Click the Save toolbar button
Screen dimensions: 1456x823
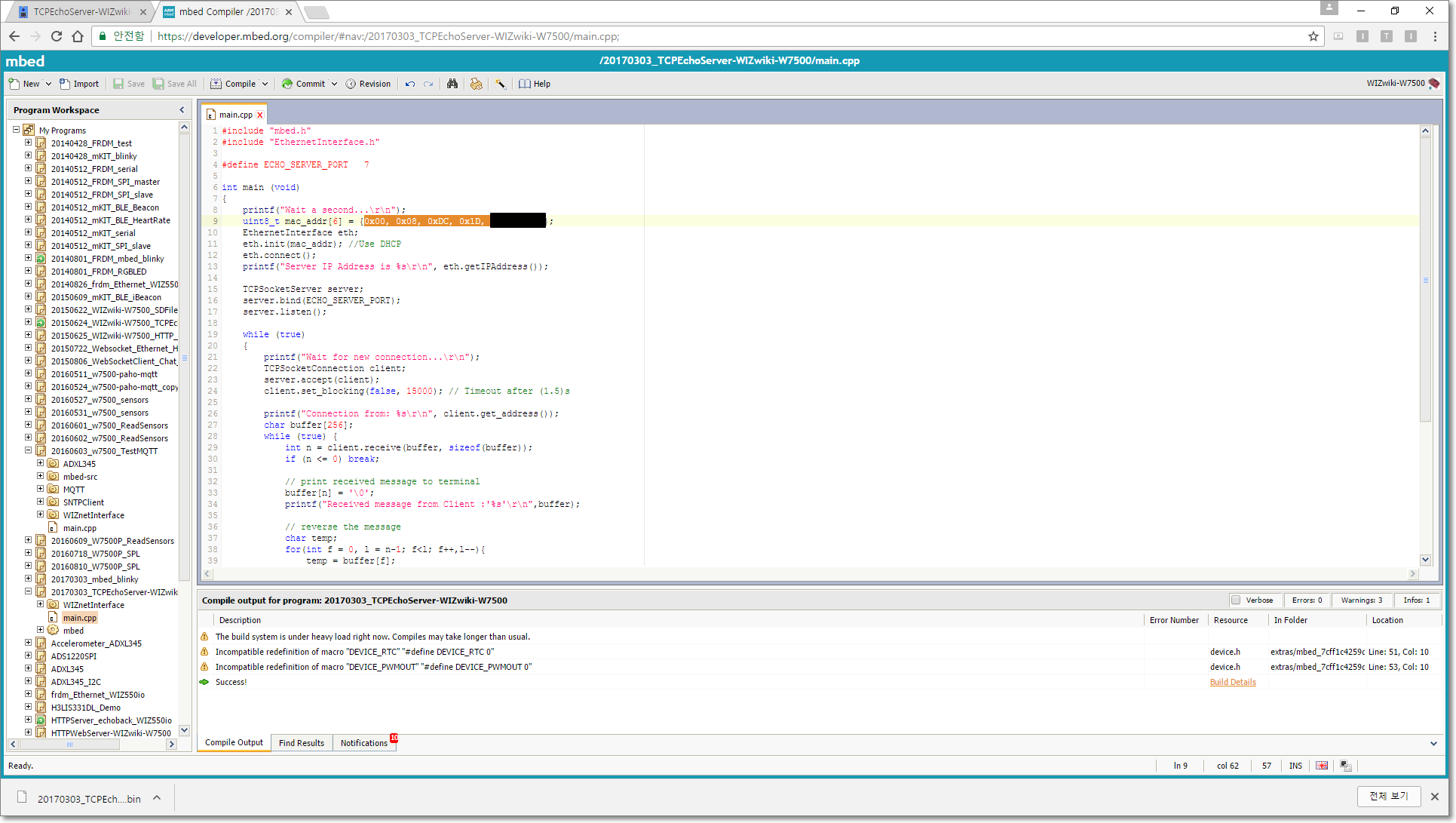pos(129,84)
